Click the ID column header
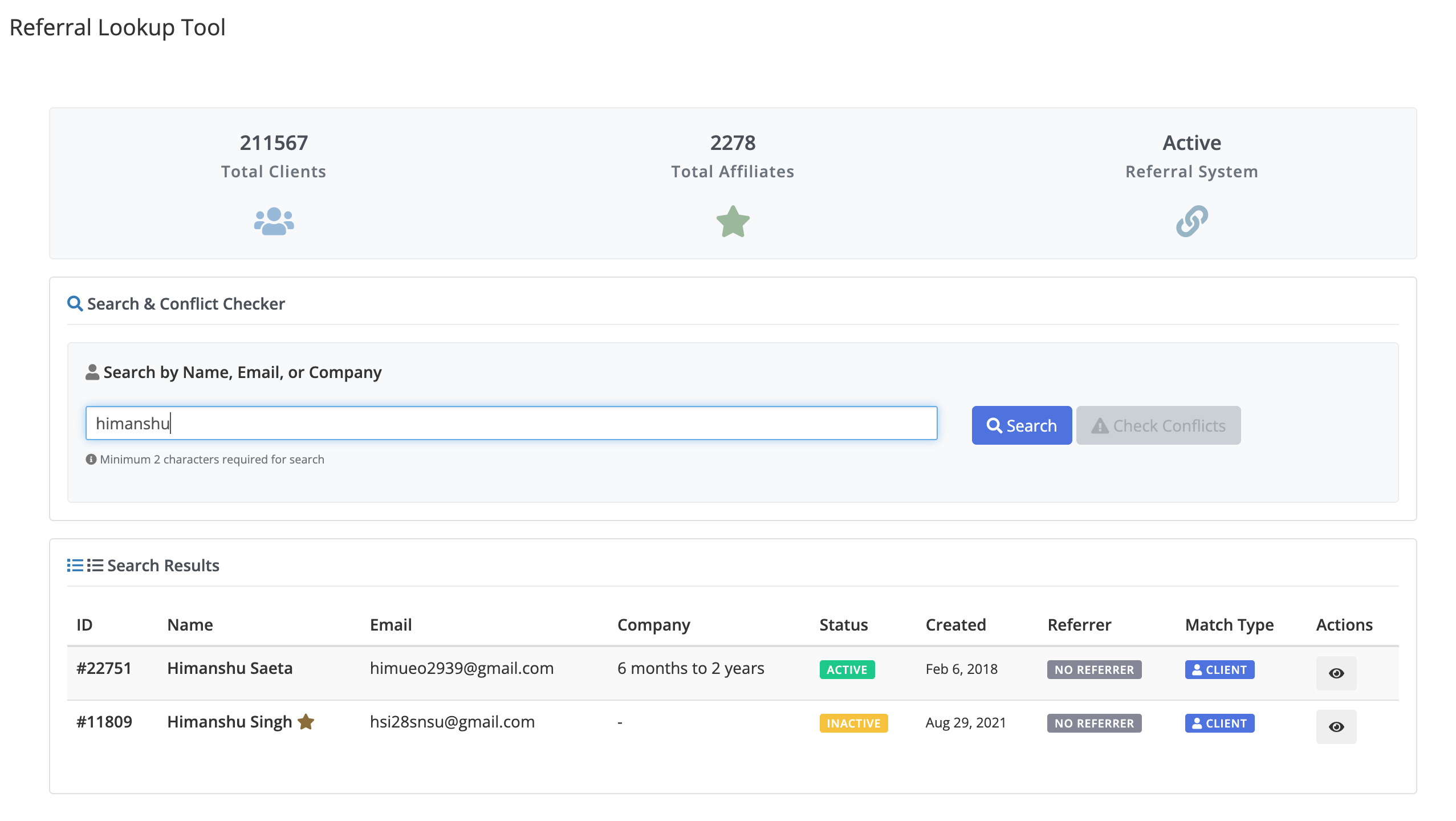Image resolution: width=1456 pixels, height=821 pixels. pyautogui.click(x=84, y=625)
